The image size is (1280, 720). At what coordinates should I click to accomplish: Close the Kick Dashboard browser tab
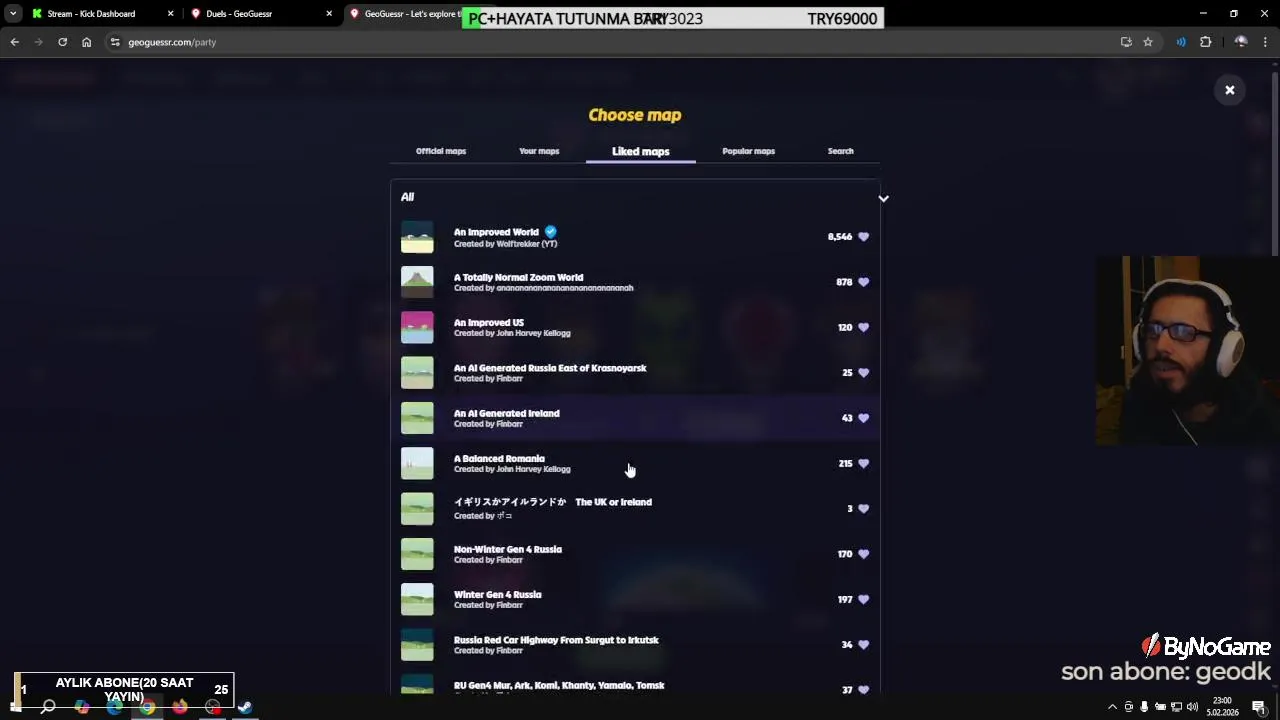click(x=170, y=14)
